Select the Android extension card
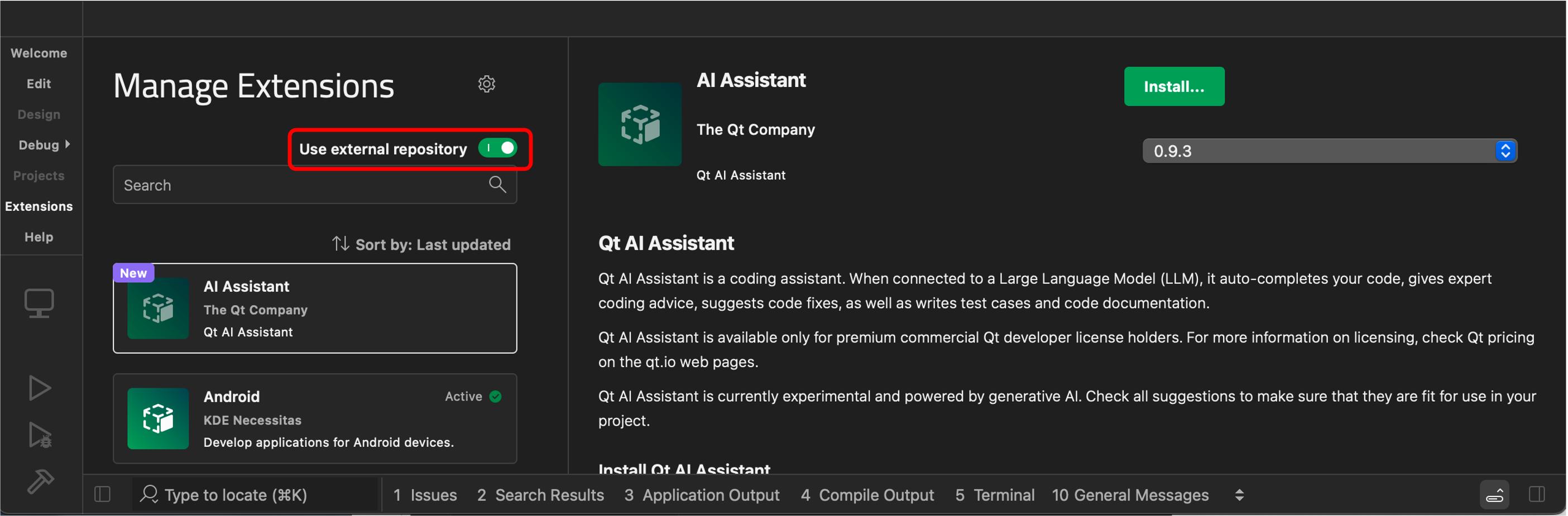Image resolution: width=1568 pixels, height=516 pixels. [315, 418]
